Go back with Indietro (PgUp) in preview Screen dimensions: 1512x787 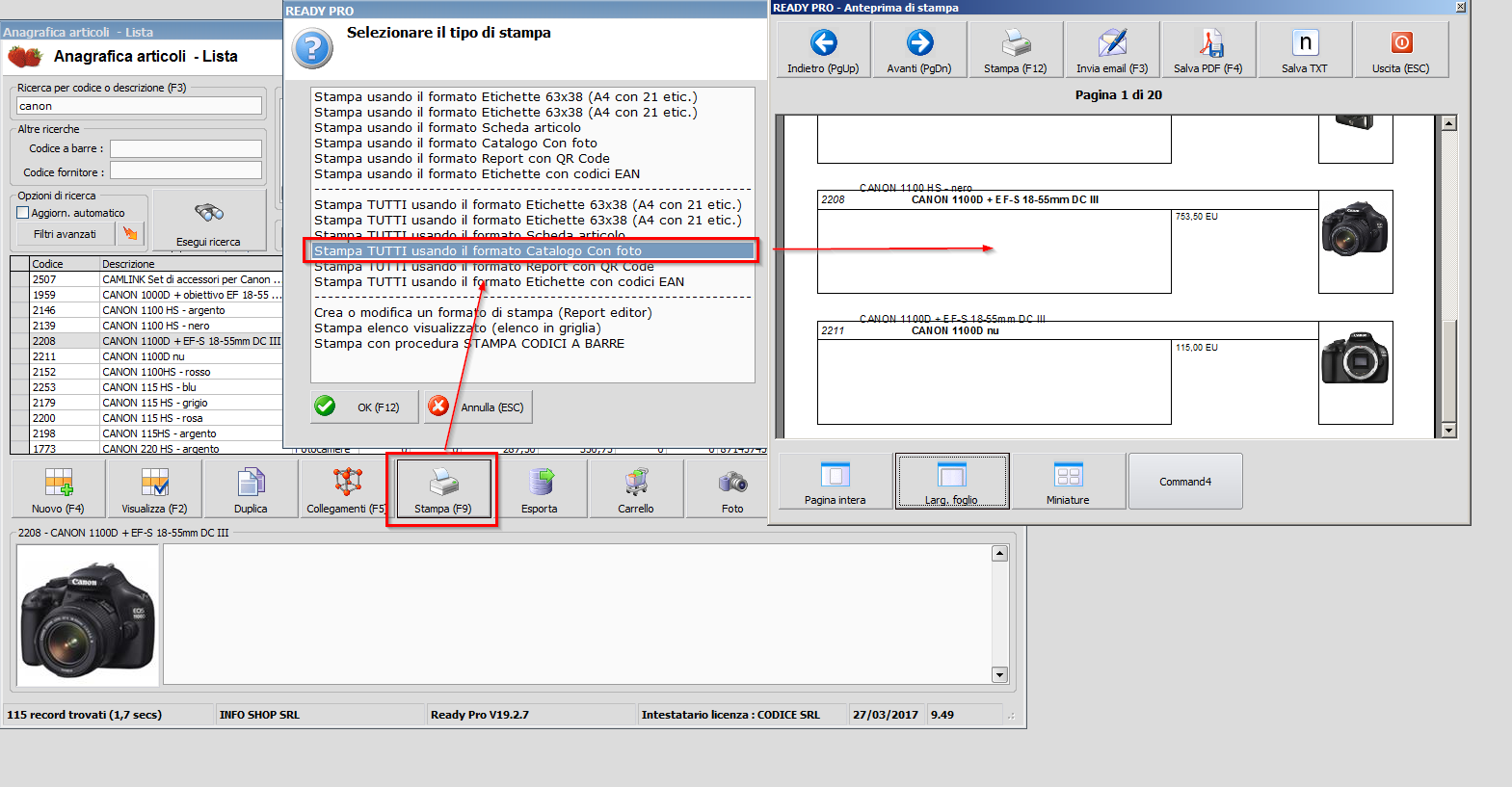pos(823,50)
